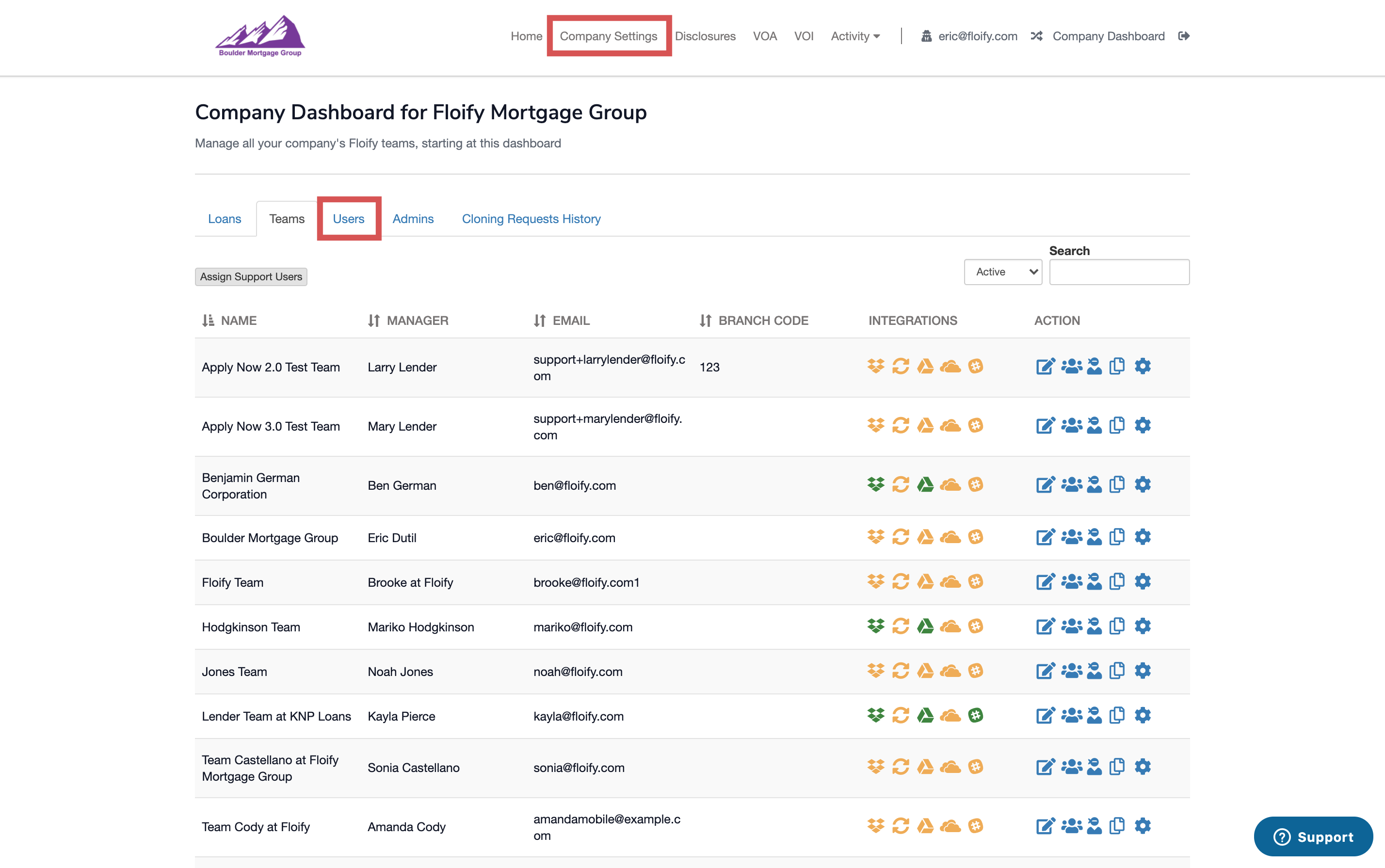Click edit icon for Apply Now 2.0 Test Team
The height and width of the screenshot is (868, 1385).
(1045, 366)
